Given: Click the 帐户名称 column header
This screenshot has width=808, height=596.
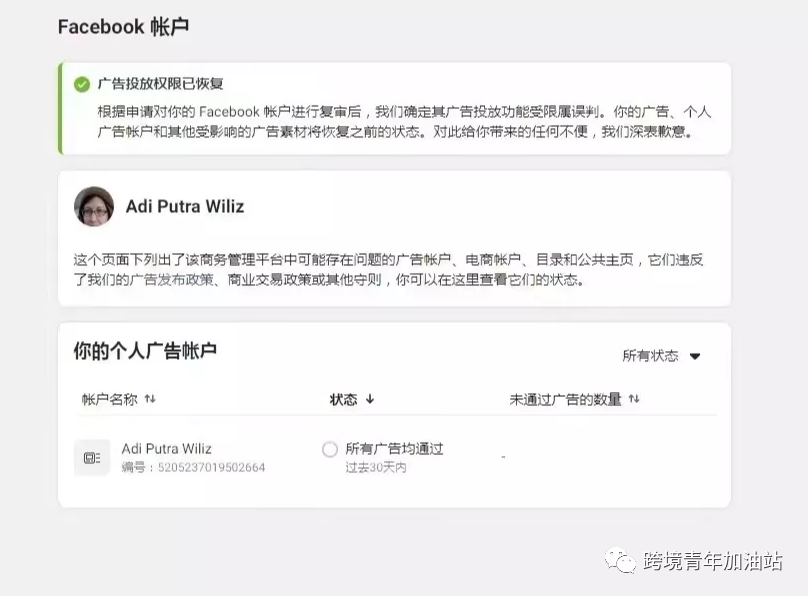Looking at the screenshot, I should click(109, 399).
